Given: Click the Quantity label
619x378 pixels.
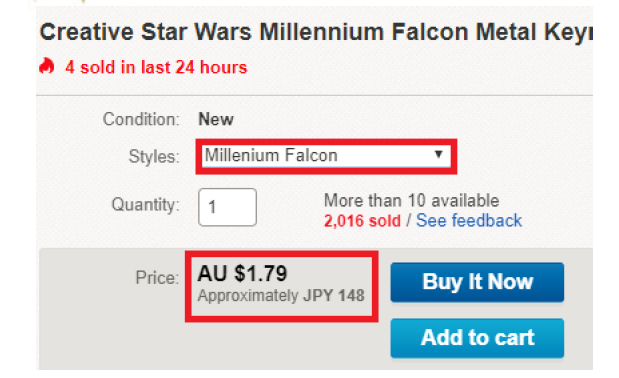Looking at the screenshot, I should pos(145,205).
